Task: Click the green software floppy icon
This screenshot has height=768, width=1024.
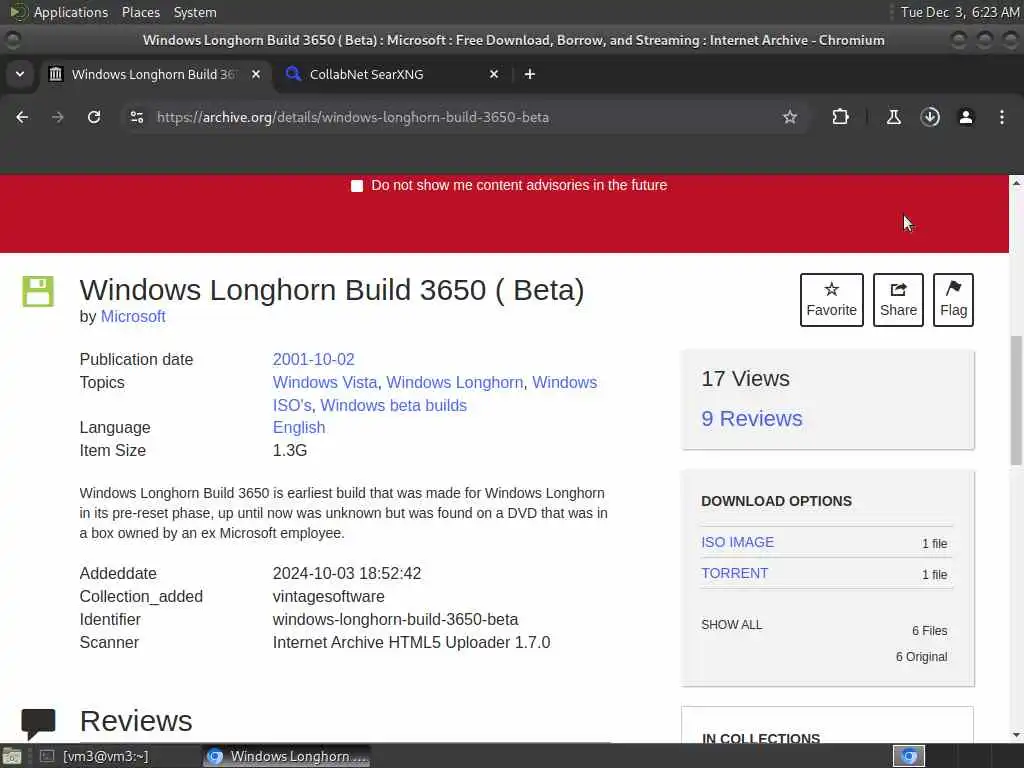Action: (38, 291)
